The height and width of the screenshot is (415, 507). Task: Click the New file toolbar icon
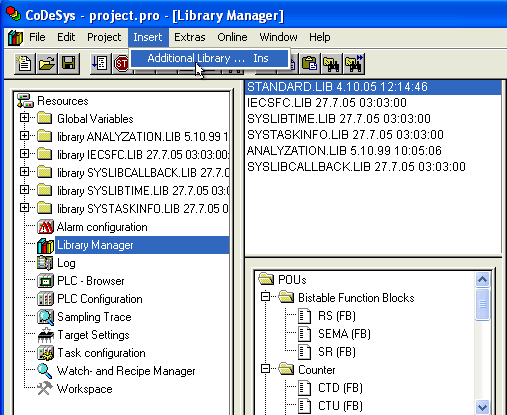coord(24,63)
